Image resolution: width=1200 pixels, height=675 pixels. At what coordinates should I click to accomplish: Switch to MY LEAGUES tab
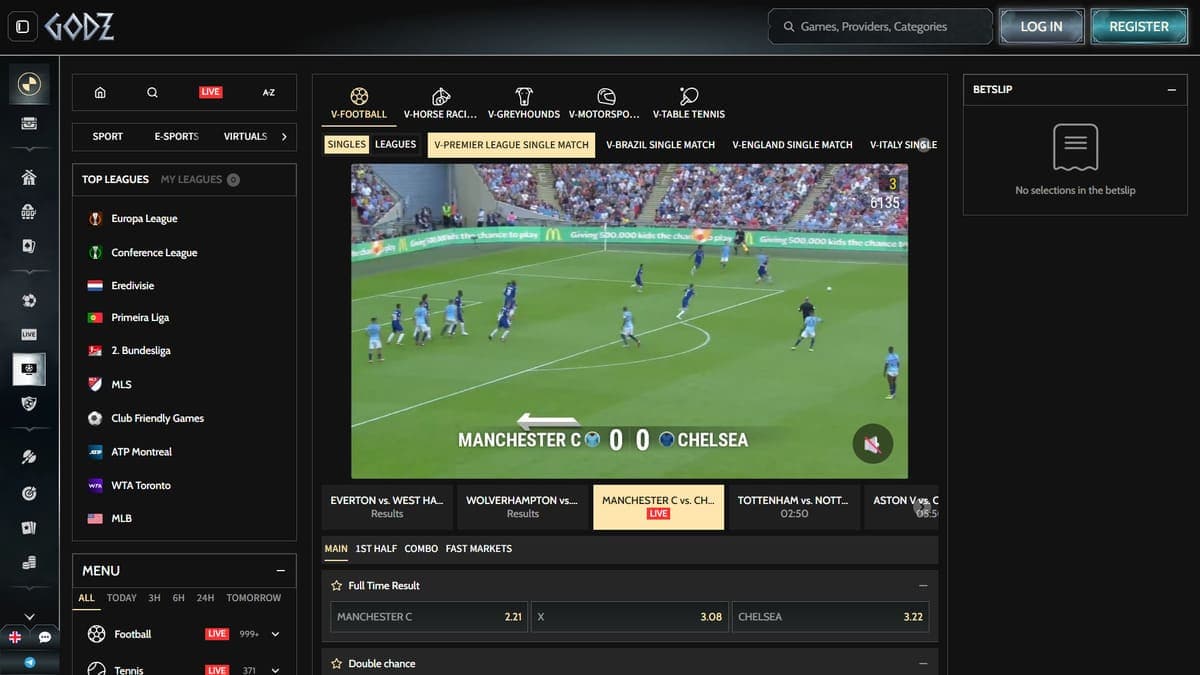191,180
